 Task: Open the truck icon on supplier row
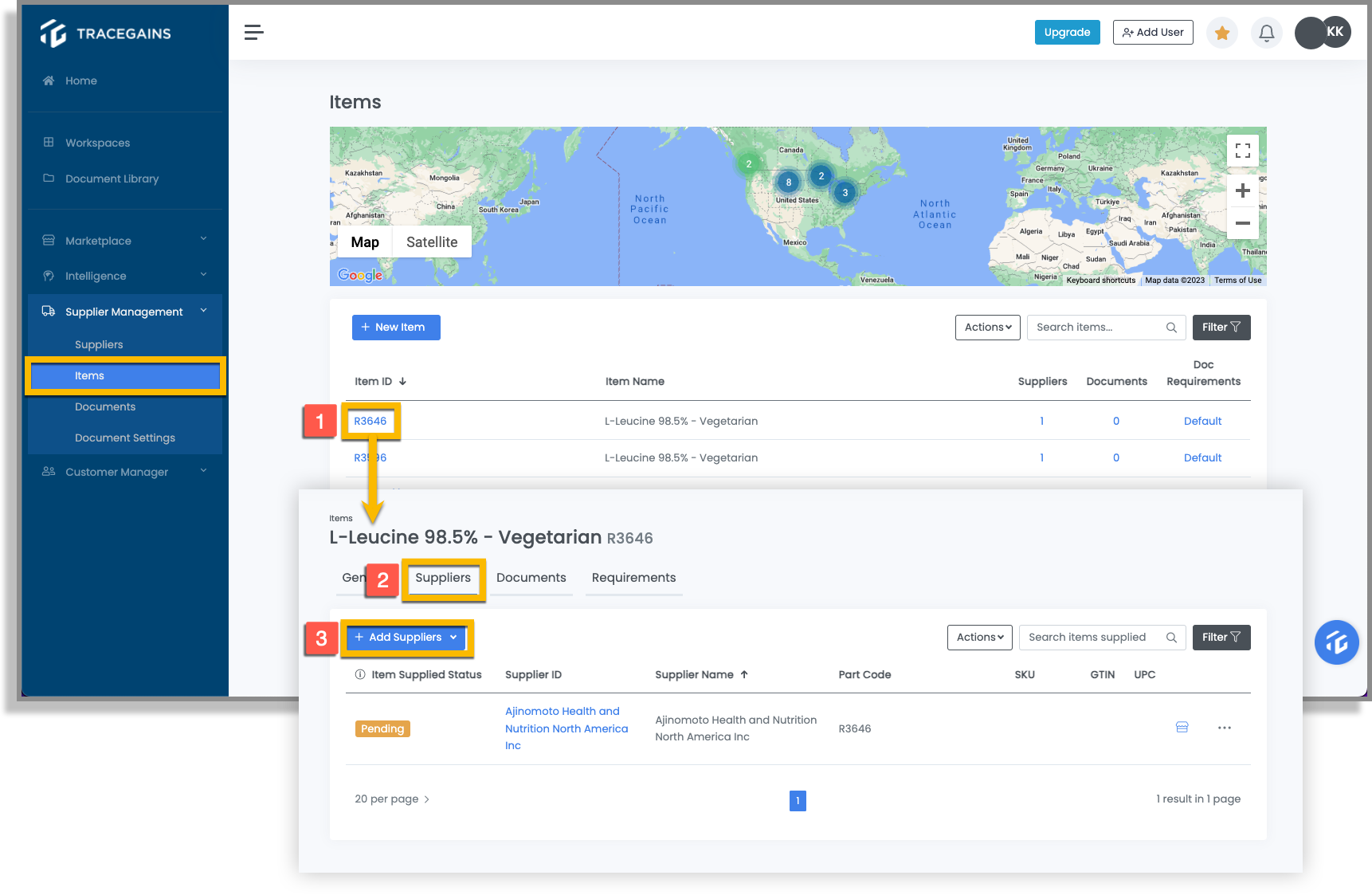[1182, 728]
